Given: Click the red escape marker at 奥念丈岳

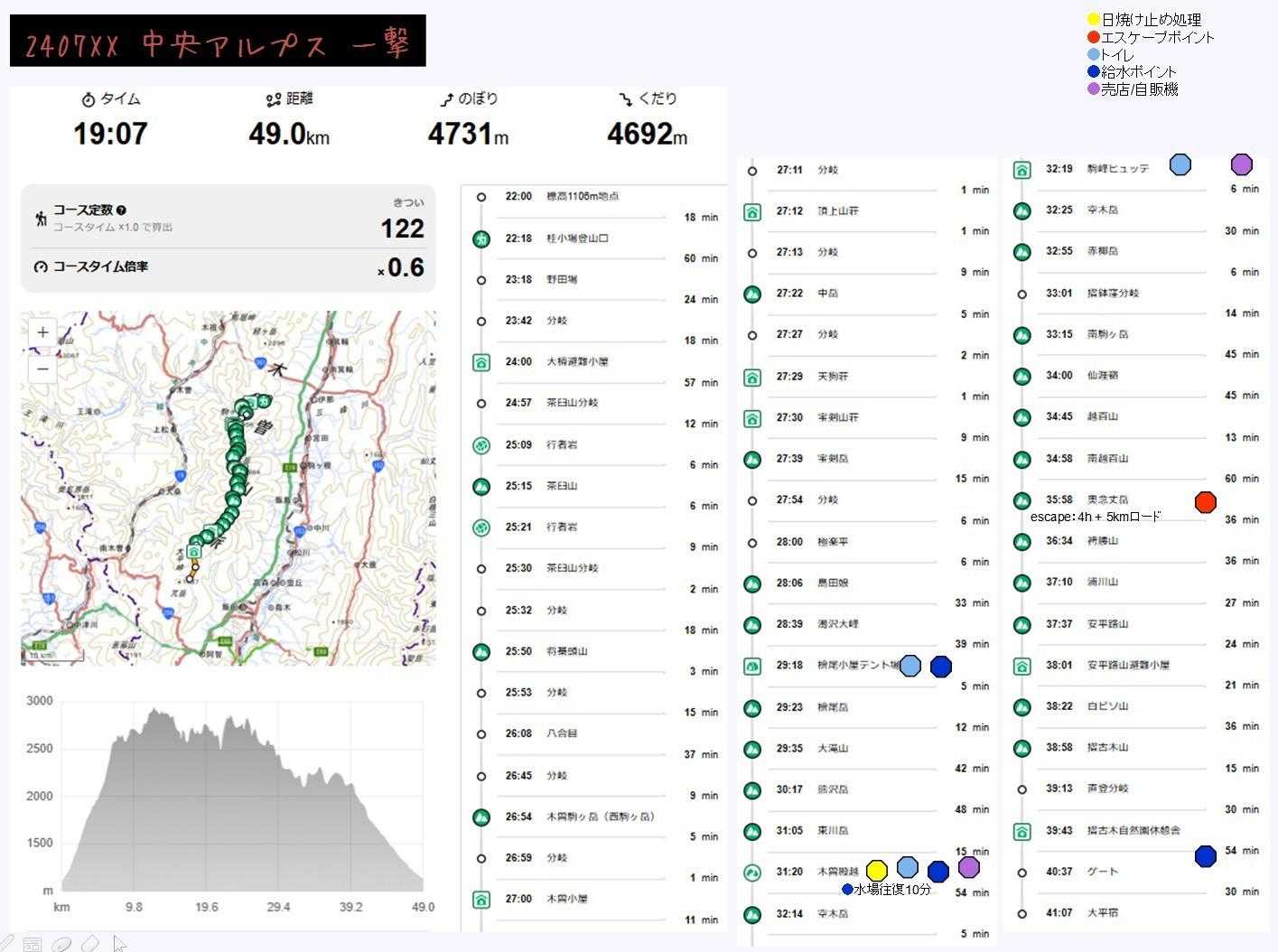Looking at the screenshot, I should coord(1205,502).
